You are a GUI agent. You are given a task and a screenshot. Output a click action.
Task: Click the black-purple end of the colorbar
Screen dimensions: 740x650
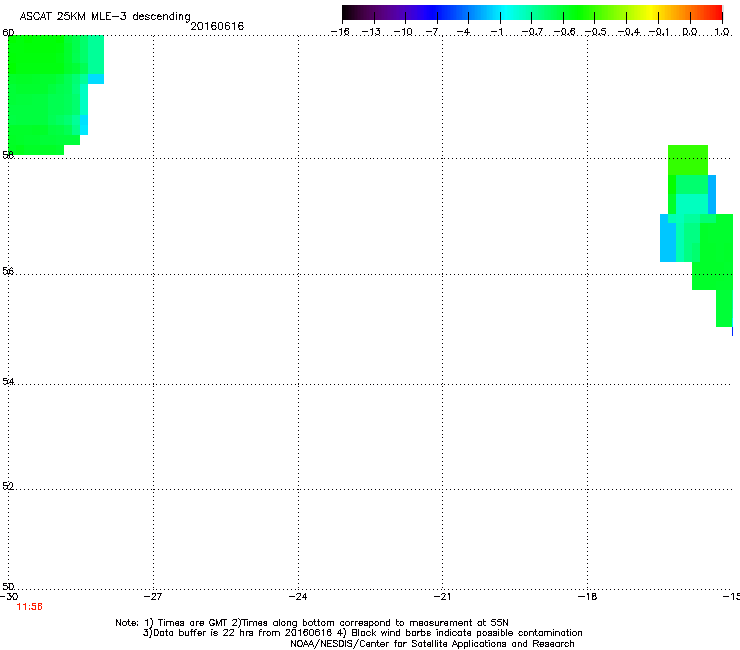click(359, 12)
